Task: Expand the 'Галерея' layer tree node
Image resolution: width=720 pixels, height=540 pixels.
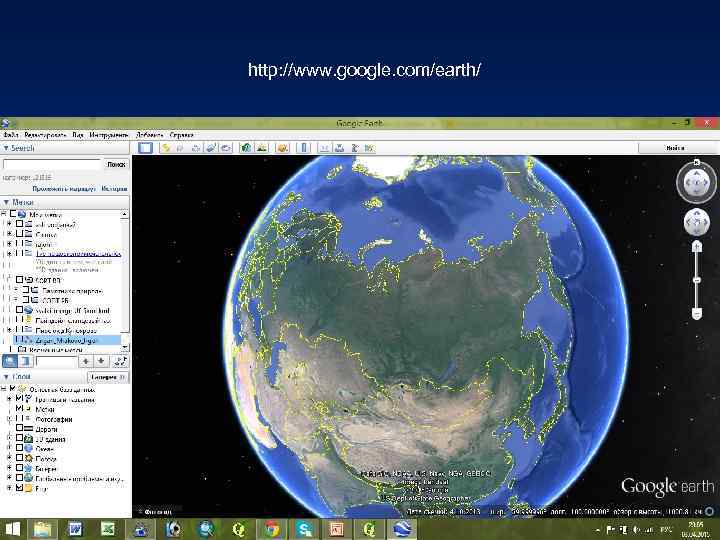Action: tap(9, 468)
